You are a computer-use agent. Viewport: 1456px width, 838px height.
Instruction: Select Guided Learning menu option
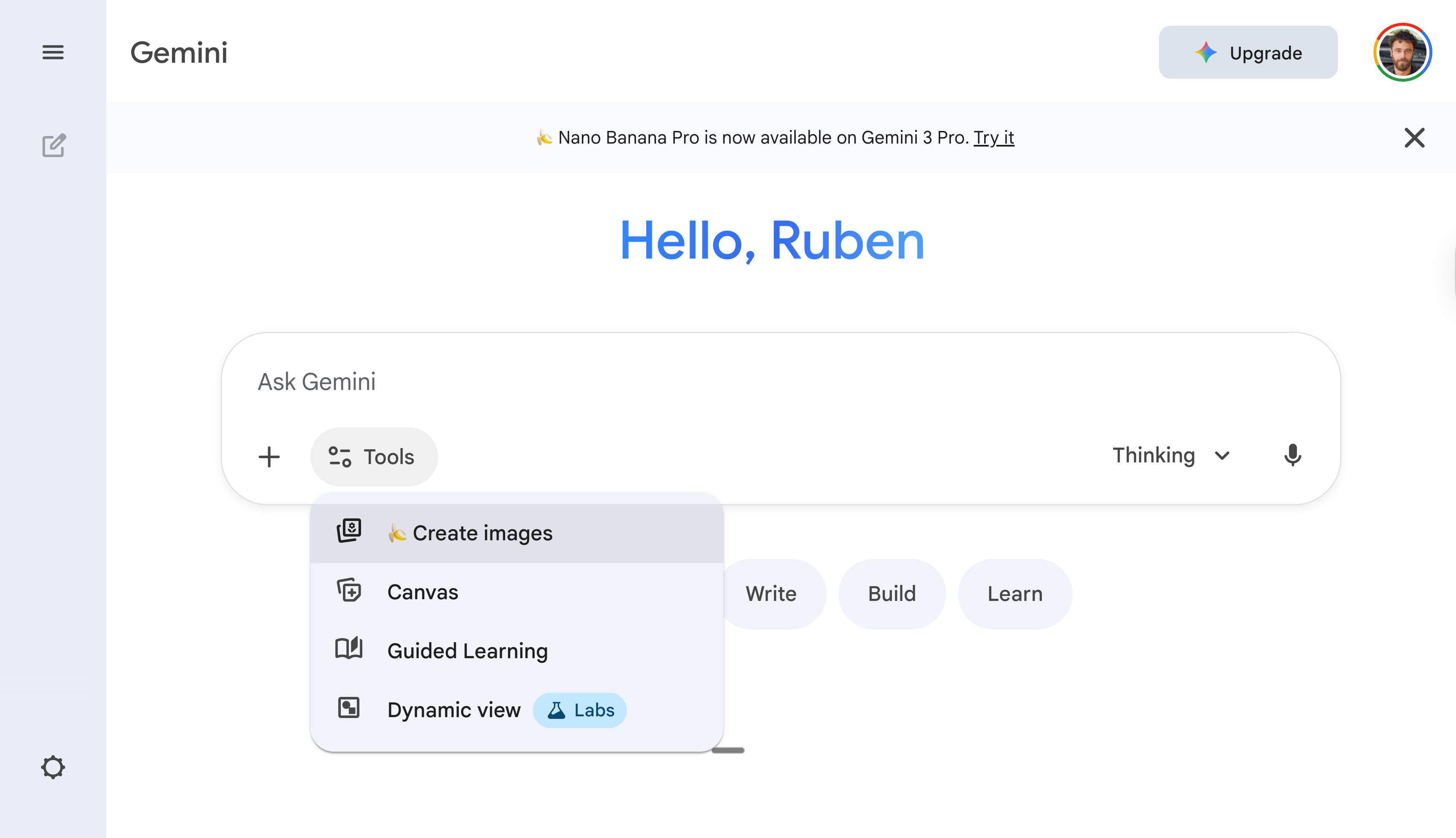(x=468, y=651)
